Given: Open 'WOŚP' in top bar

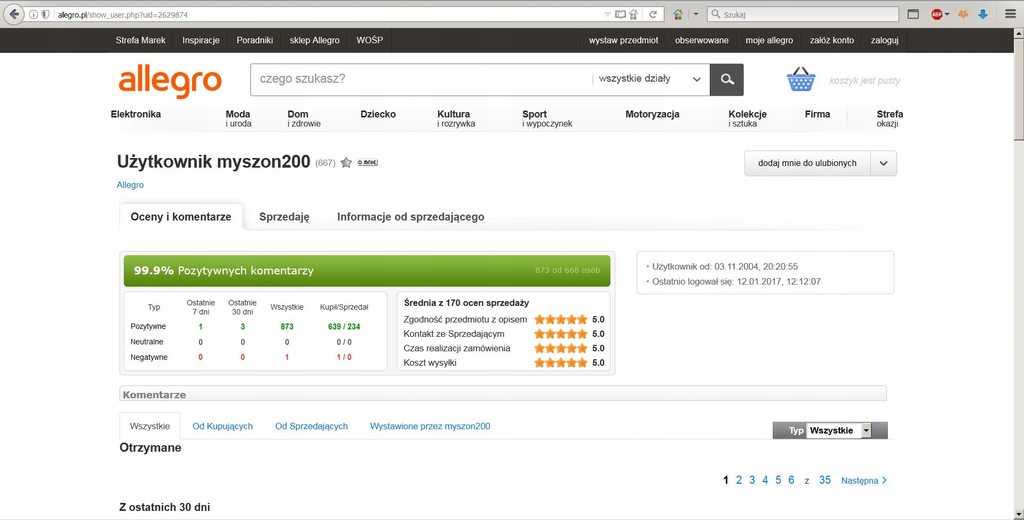Looking at the screenshot, I should coord(370,40).
